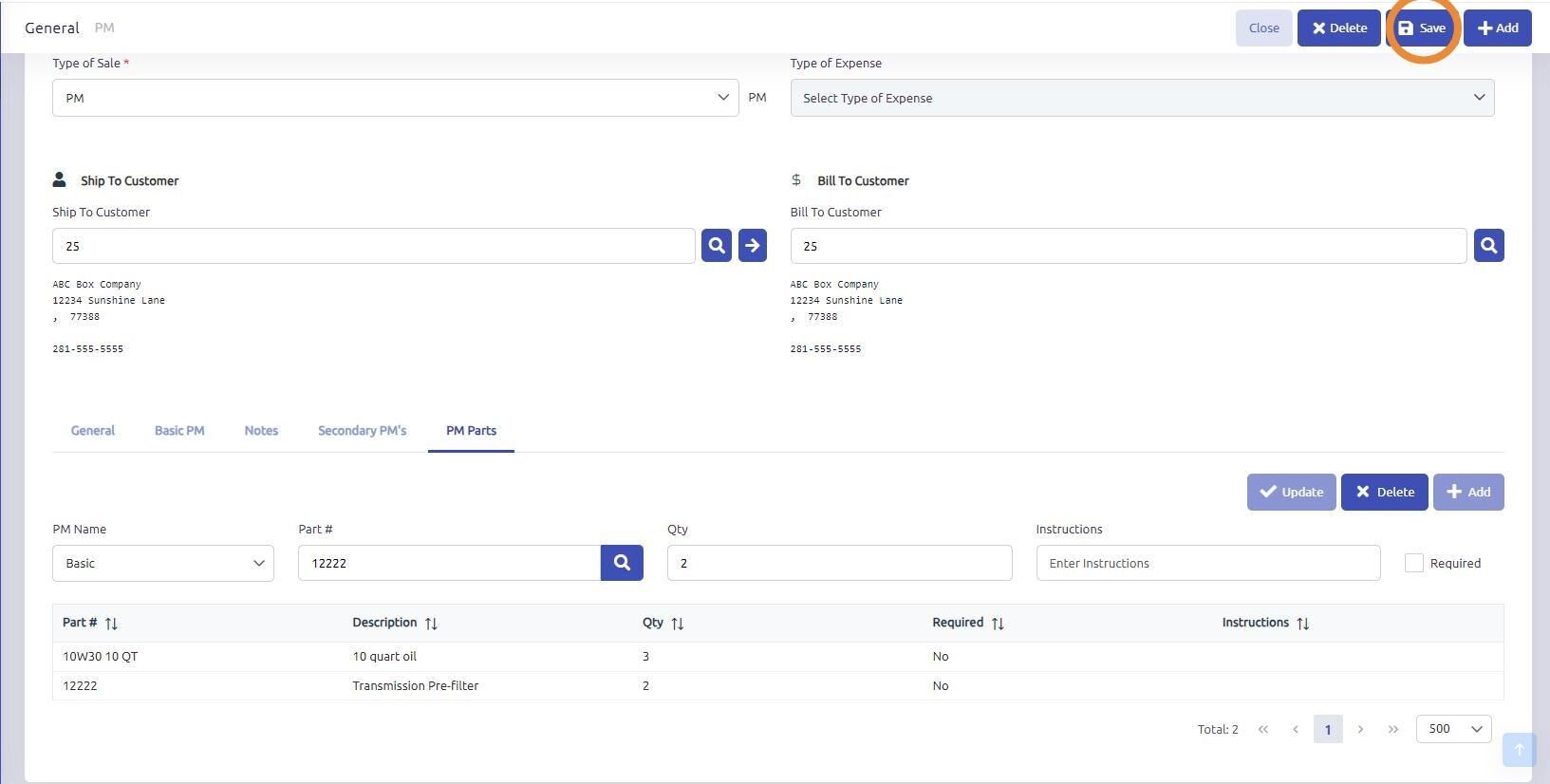Image resolution: width=1550 pixels, height=784 pixels.
Task: Save the PM record
Action: pyautogui.click(x=1422, y=28)
